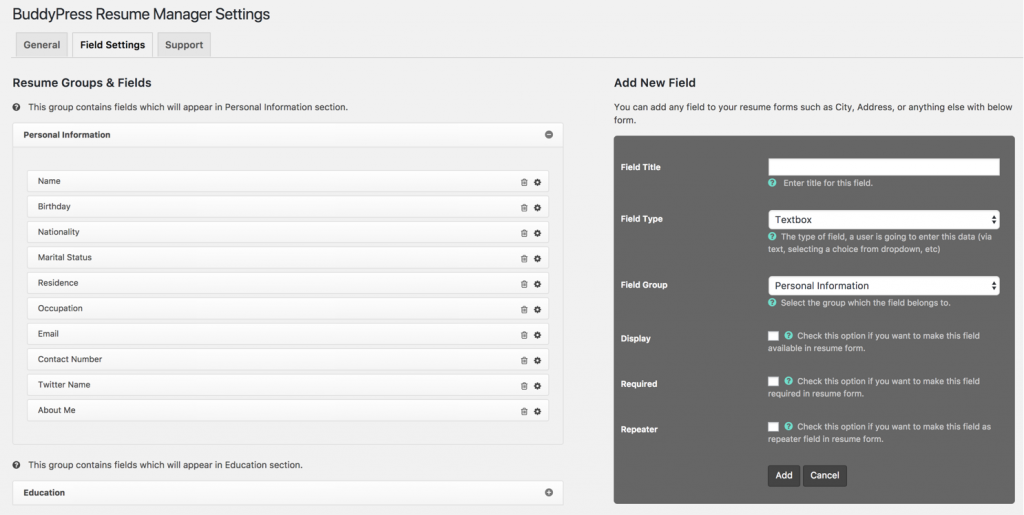1024x515 pixels.
Task: Click trash icon in Birthday row
Action: 524,208
